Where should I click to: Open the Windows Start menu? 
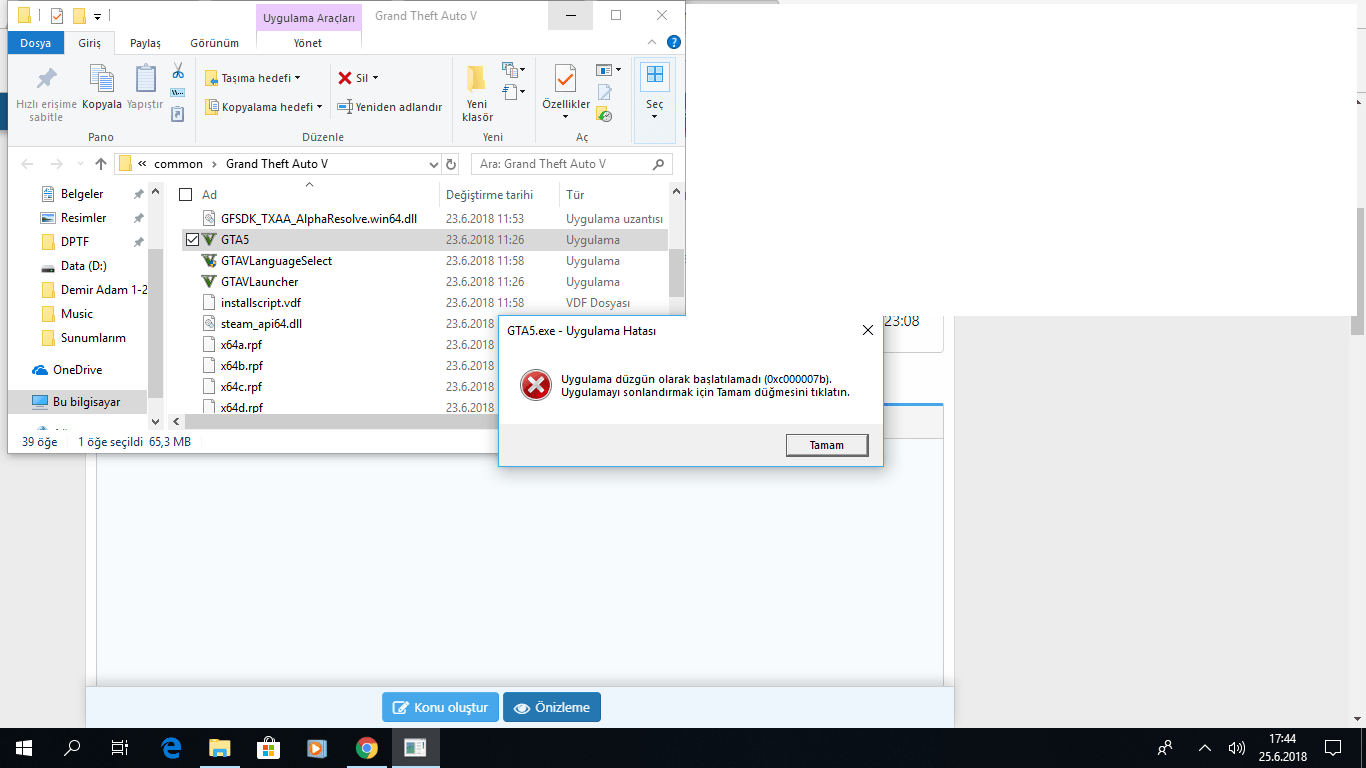[24, 747]
